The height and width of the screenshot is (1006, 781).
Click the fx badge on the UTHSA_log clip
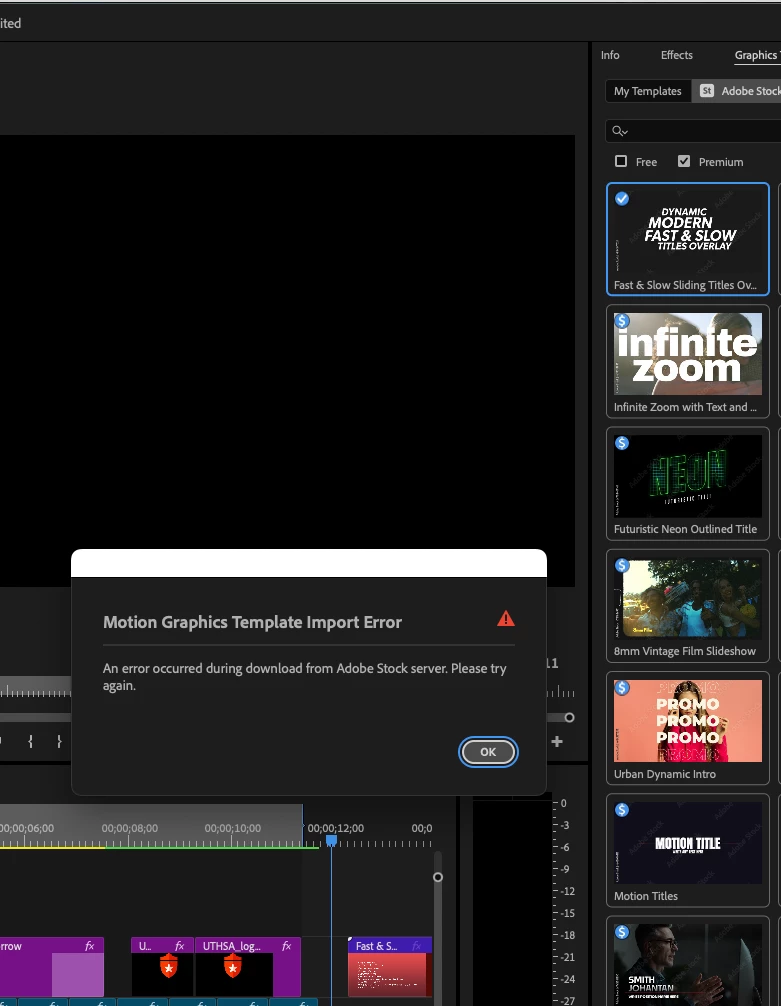[x=286, y=946]
